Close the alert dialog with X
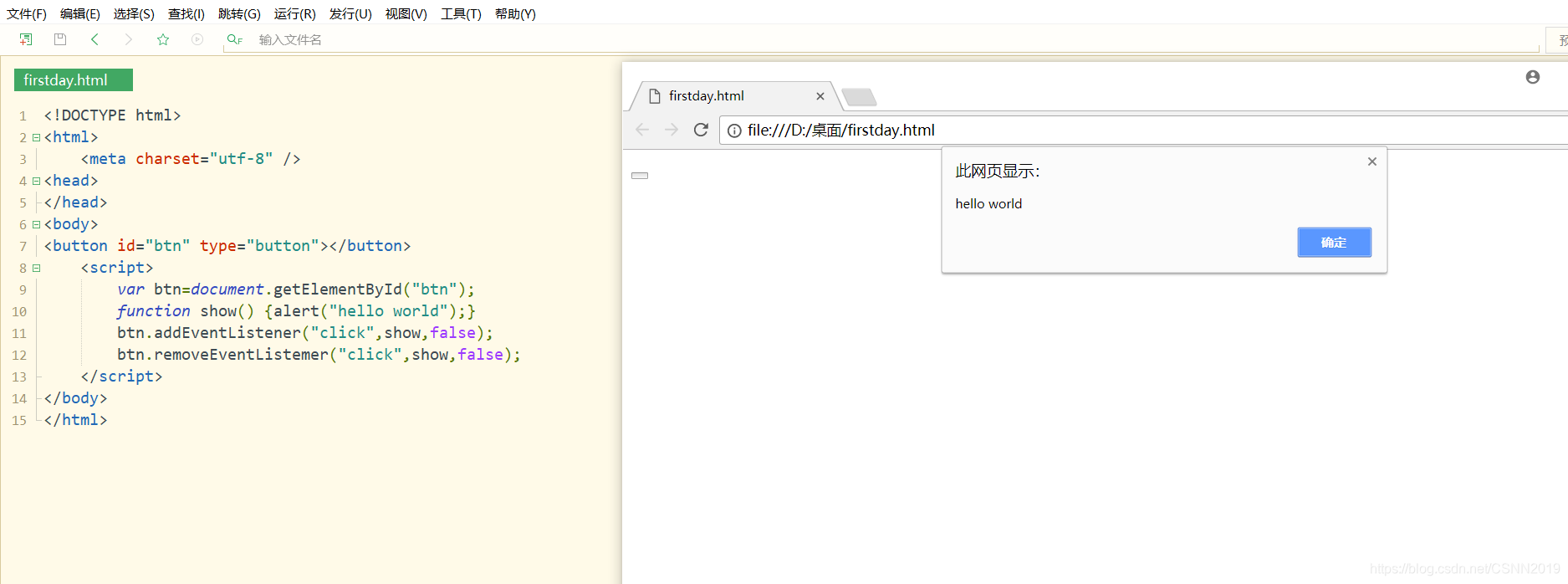1568x584 pixels. [1372, 161]
